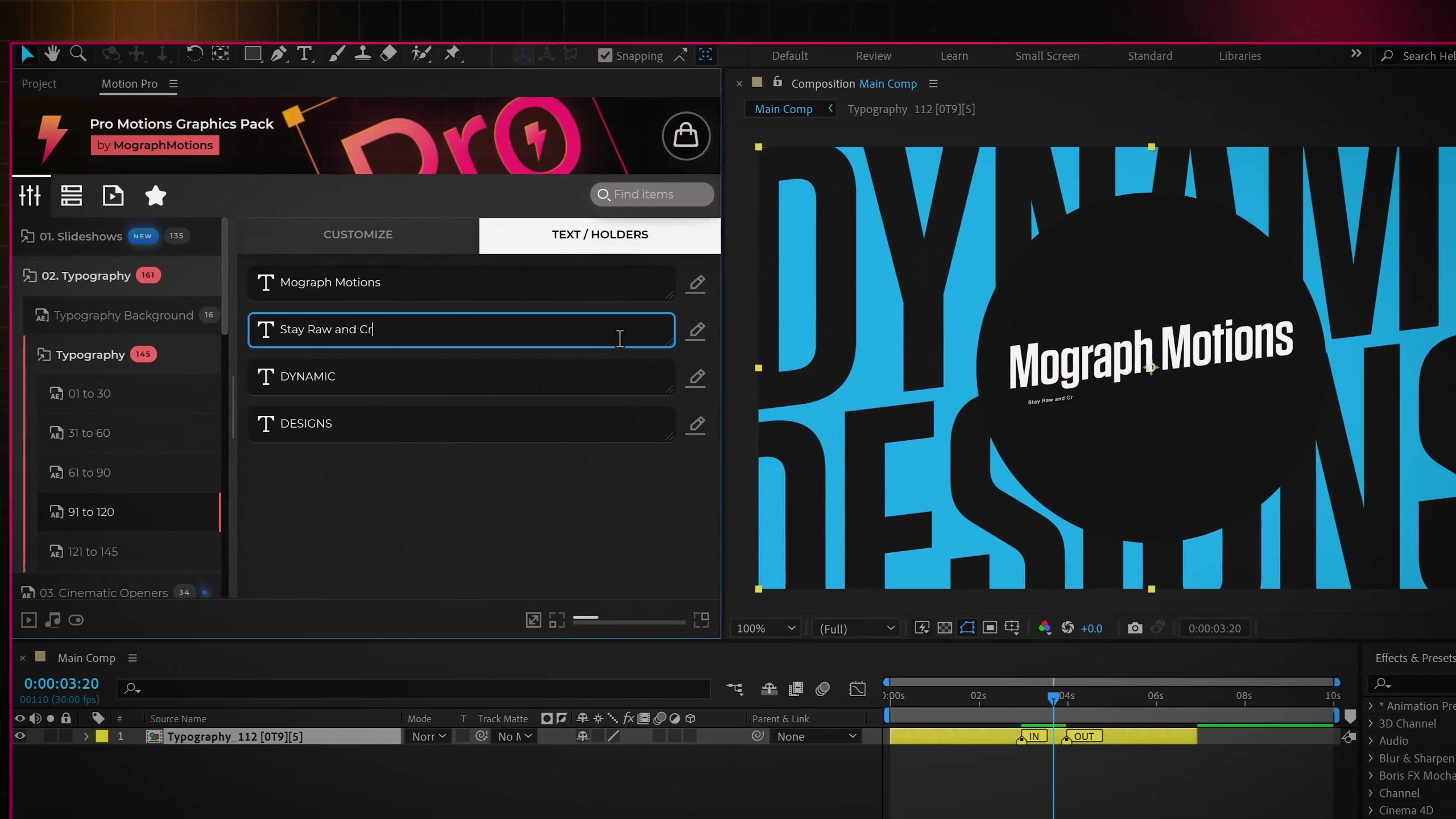
Task: Select the Pen tool
Action: (279, 54)
